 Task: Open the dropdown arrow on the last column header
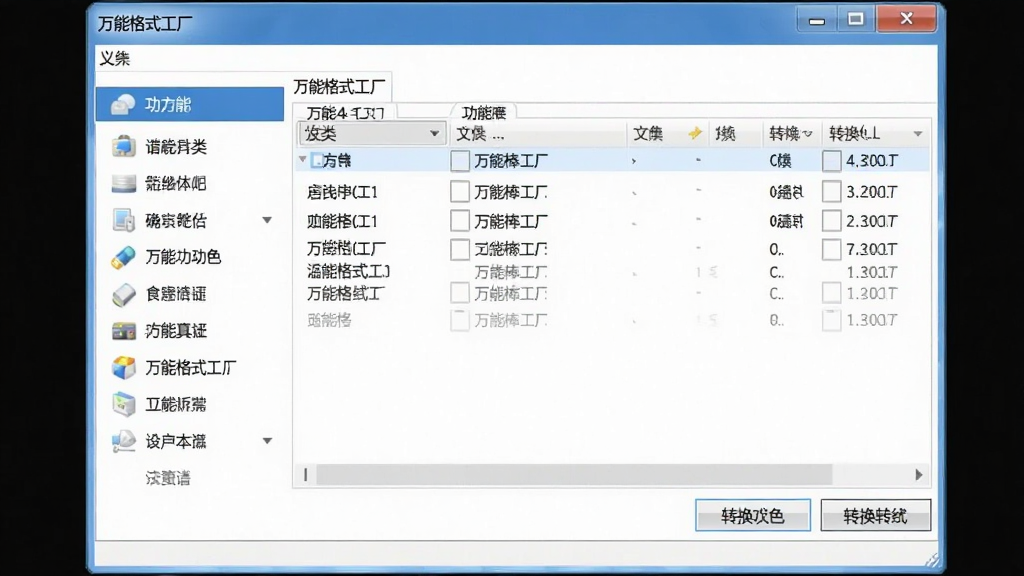[x=918, y=134]
